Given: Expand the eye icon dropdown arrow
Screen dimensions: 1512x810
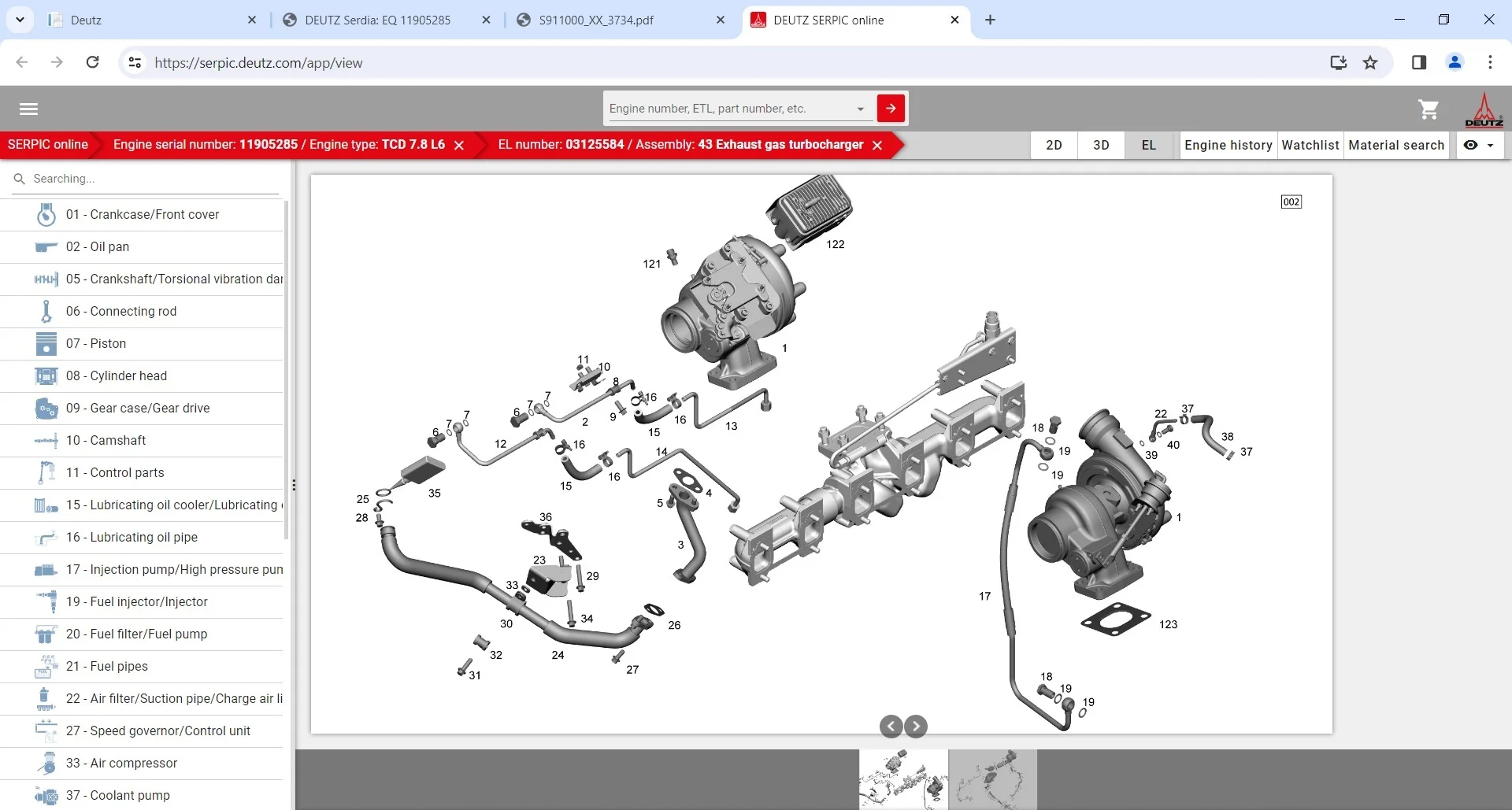Looking at the screenshot, I should point(1492,145).
